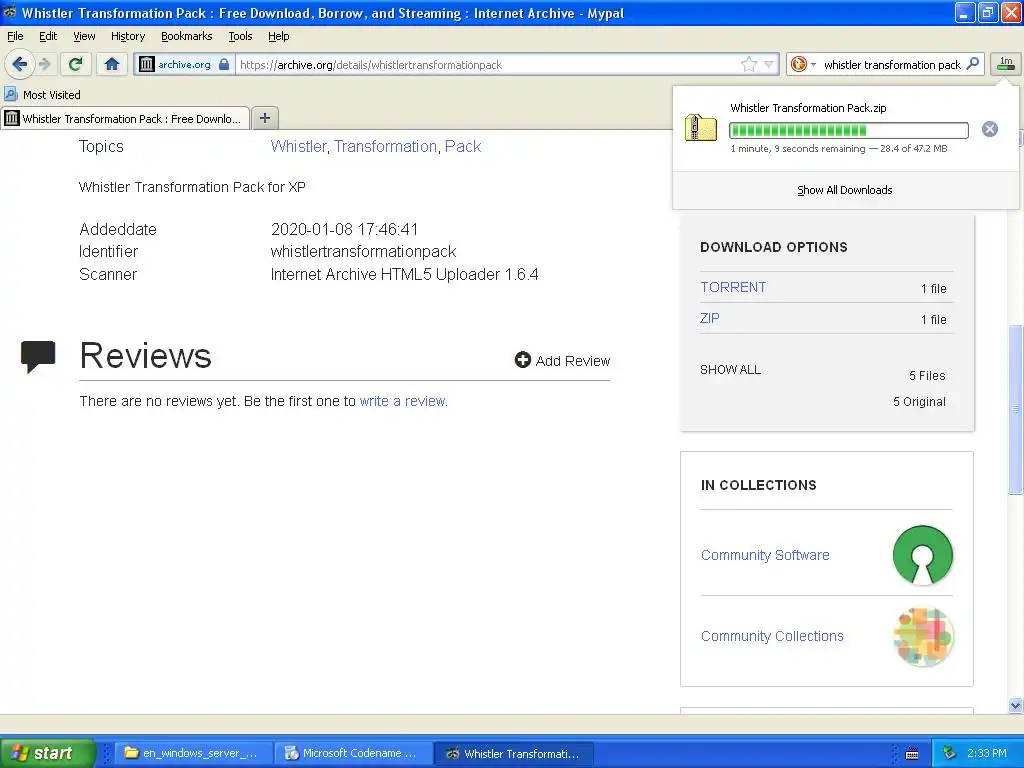Click the Community Collections thumbnail image
The height and width of the screenshot is (768, 1024).
click(923, 637)
